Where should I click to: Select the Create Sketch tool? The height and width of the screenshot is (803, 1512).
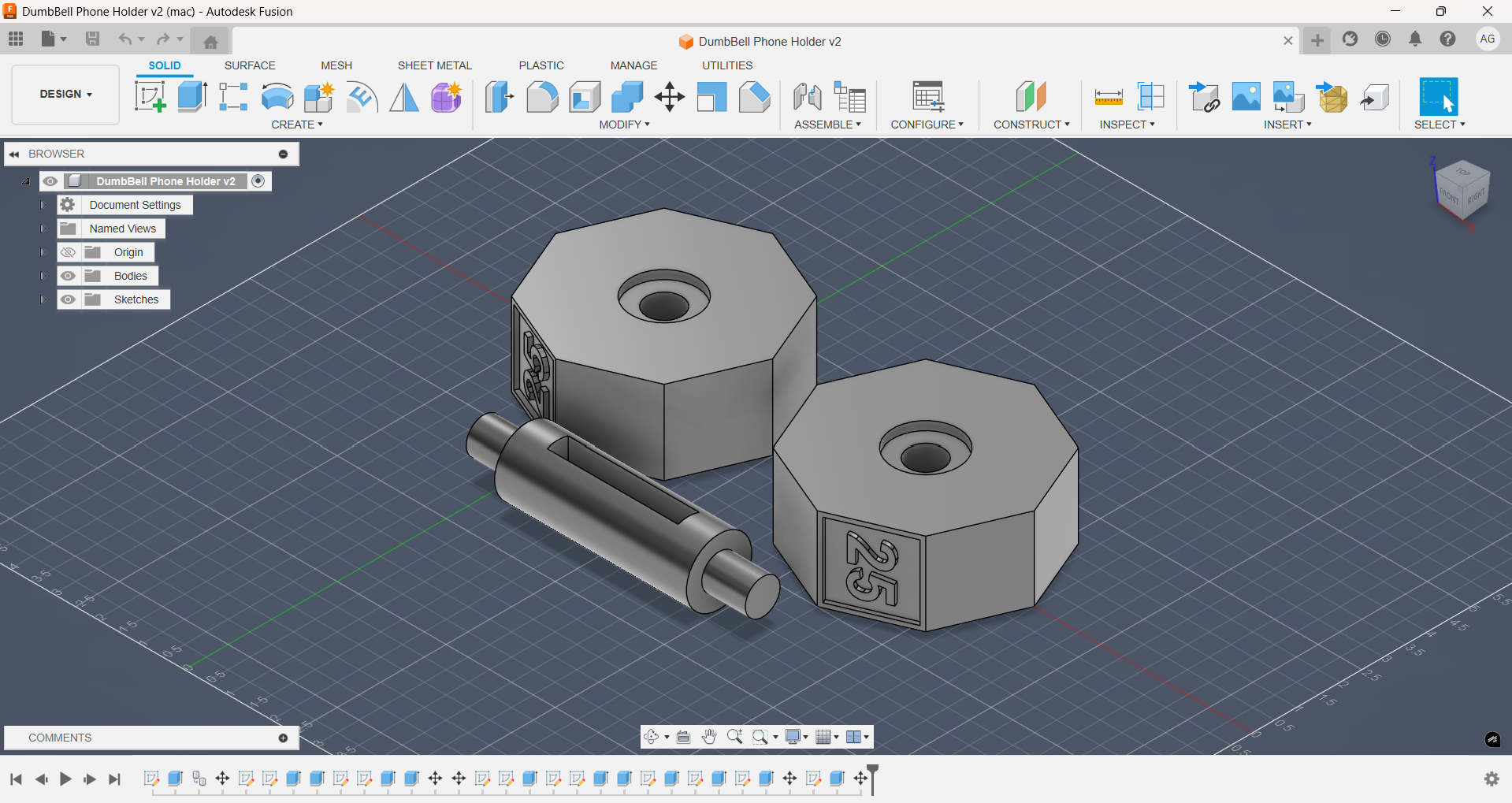(150, 97)
